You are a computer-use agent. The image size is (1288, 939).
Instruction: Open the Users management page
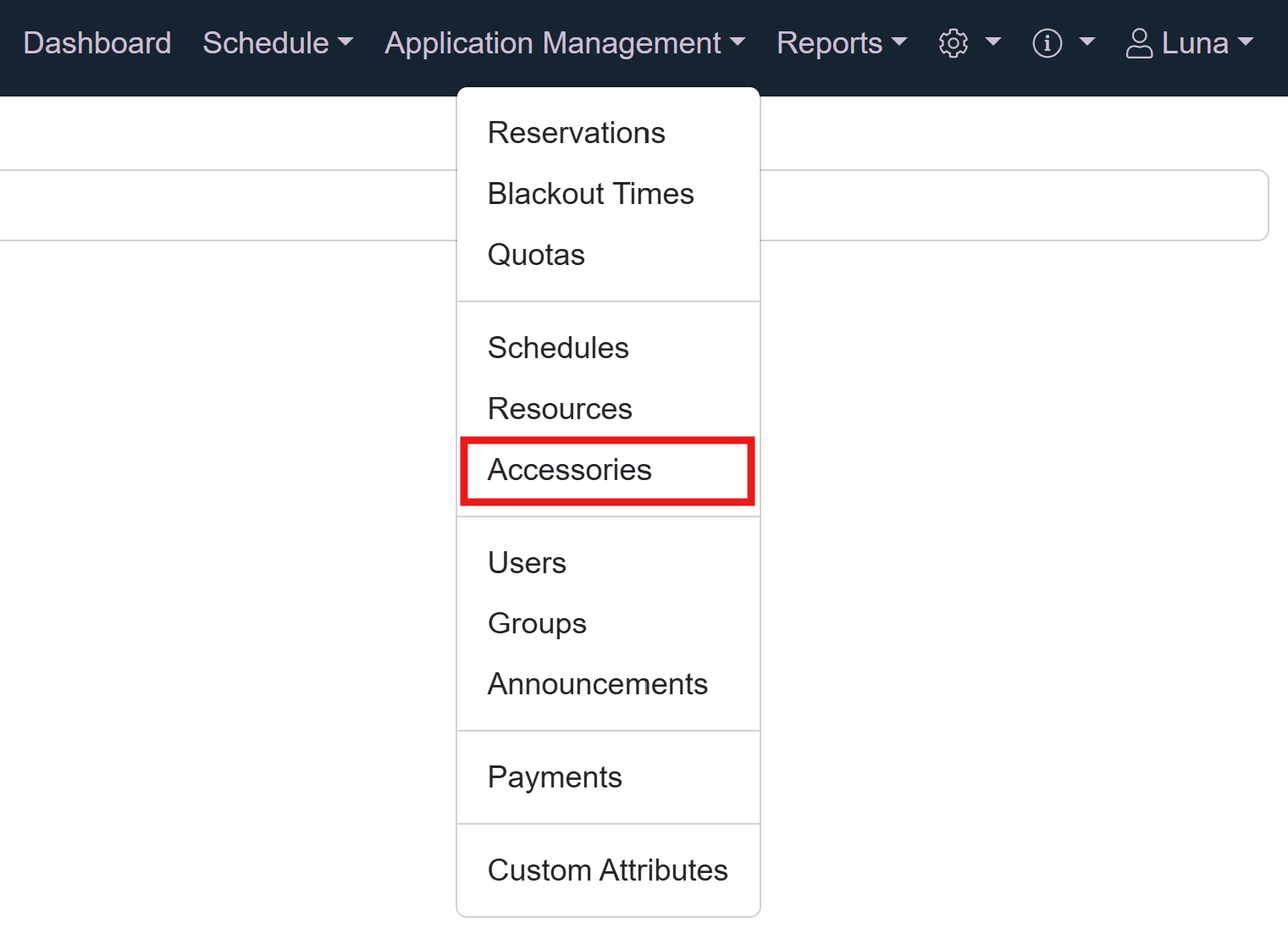[527, 563]
